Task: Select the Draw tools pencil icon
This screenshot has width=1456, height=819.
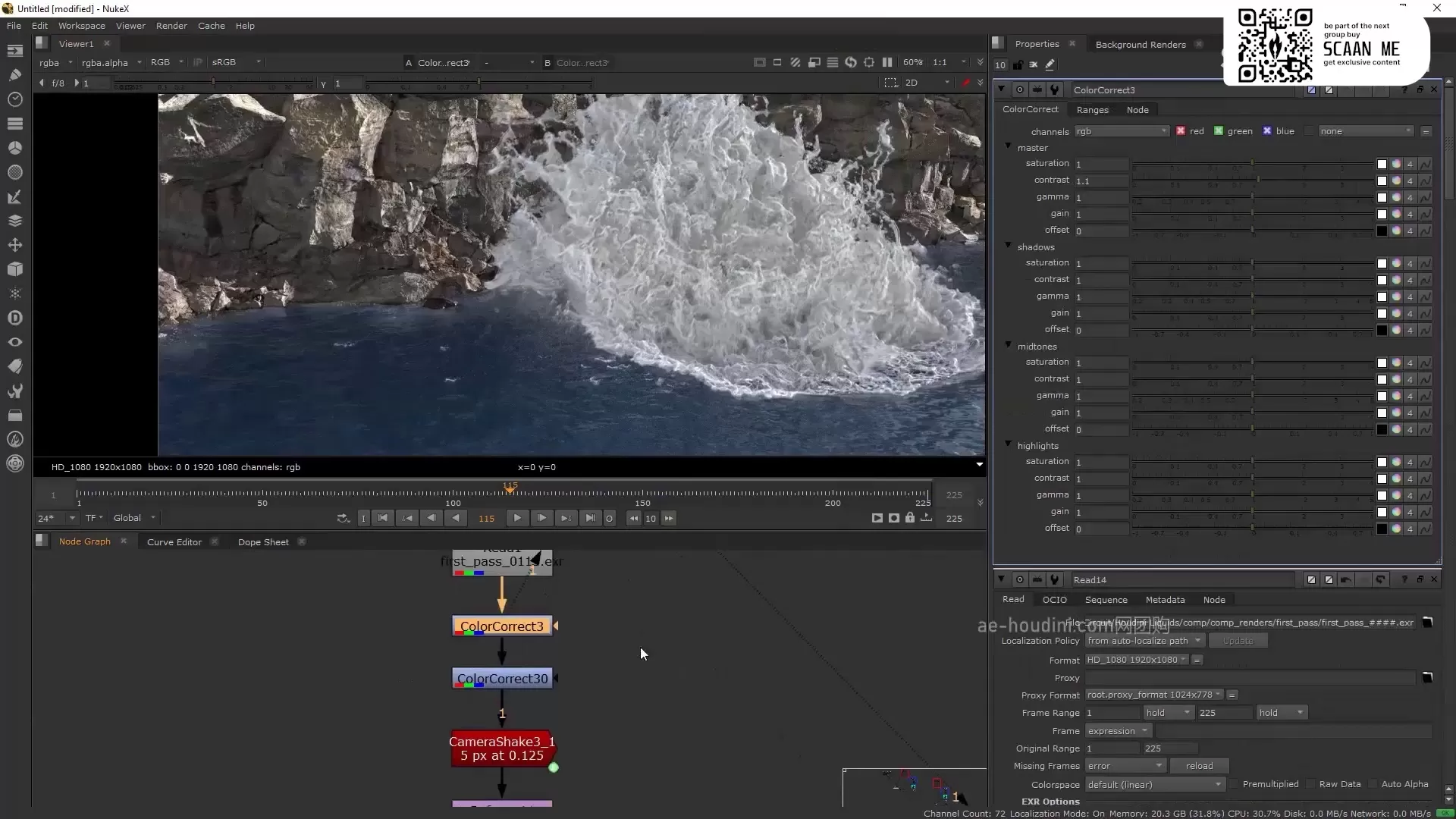Action: point(15,74)
